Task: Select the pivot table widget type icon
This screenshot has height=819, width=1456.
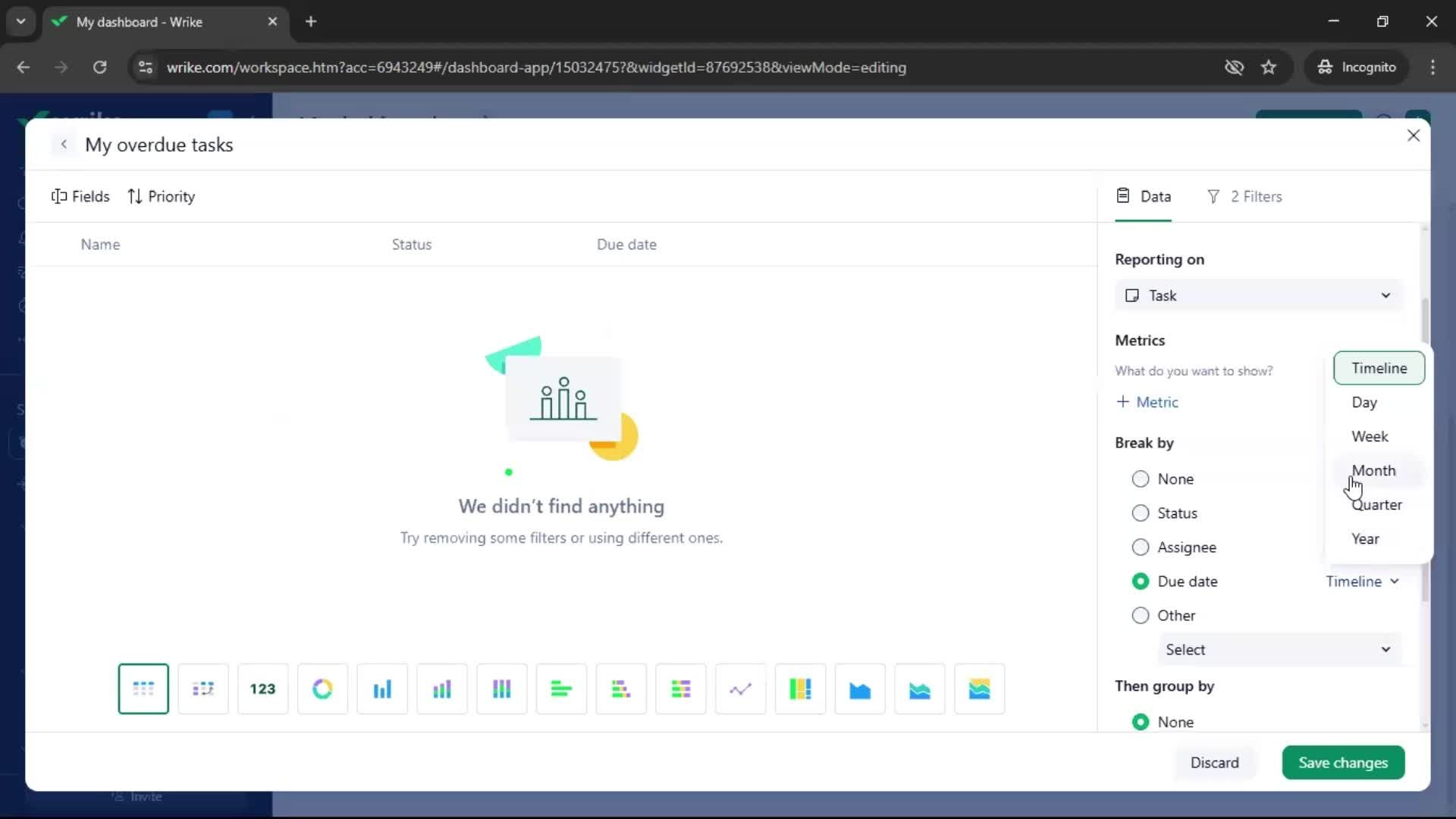Action: coord(202,689)
